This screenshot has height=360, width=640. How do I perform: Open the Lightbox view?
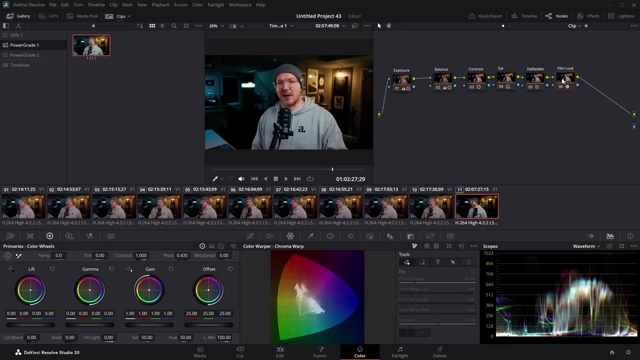pos(621,16)
